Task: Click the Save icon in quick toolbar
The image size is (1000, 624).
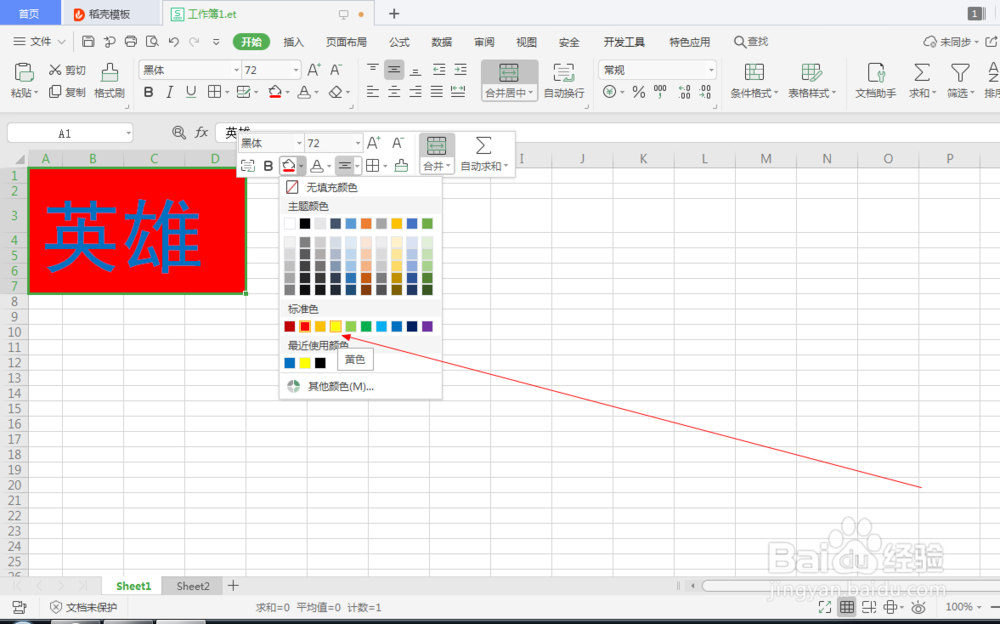Action: (x=89, y=41)
